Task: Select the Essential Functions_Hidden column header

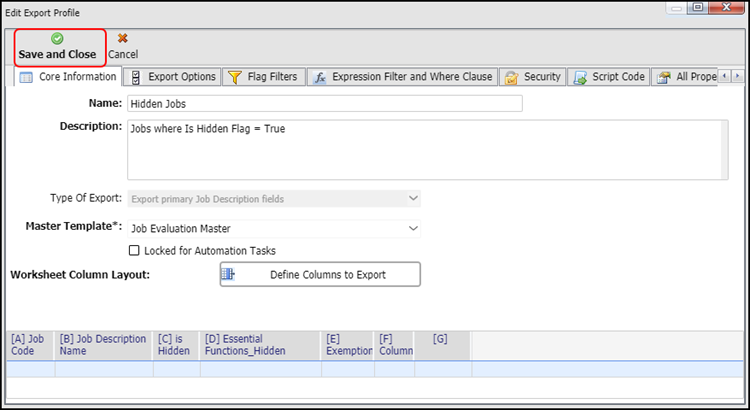Action: pos(260,345)
